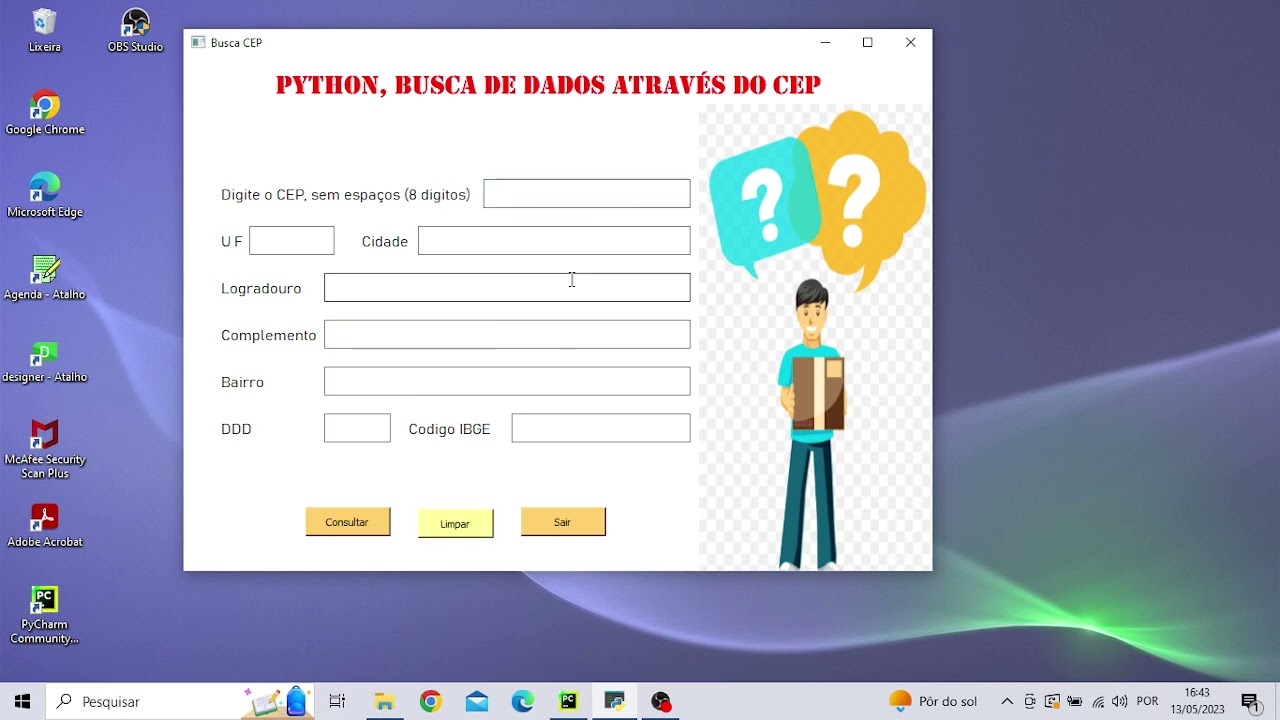The width and height of the screenshot is (1280, 720).
Task: Click the battery tray icon
Action: point(1075,701)
